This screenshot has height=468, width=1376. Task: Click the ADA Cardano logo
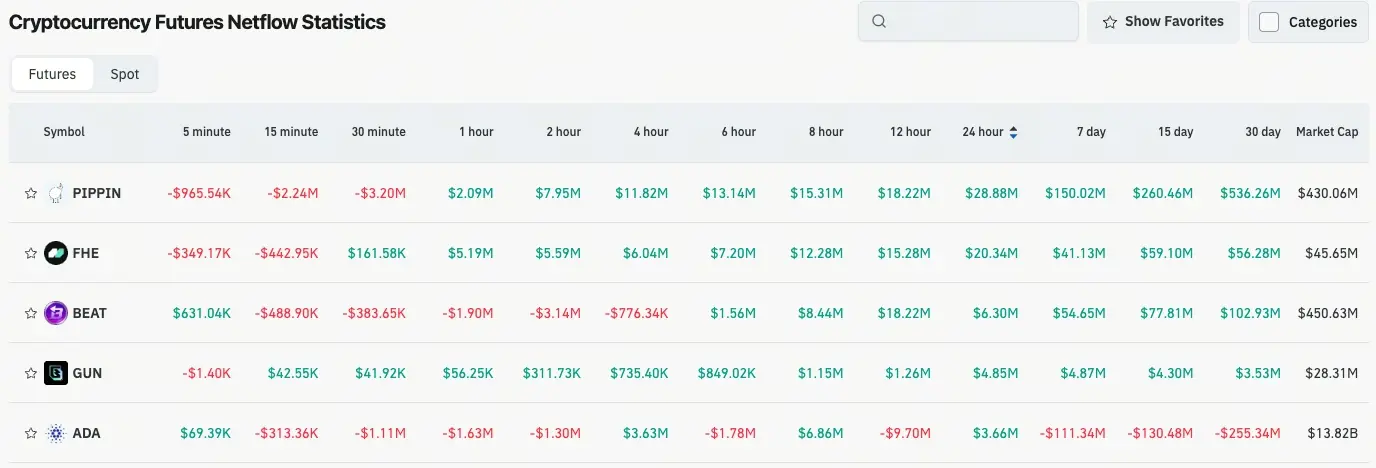pos(56,433)
